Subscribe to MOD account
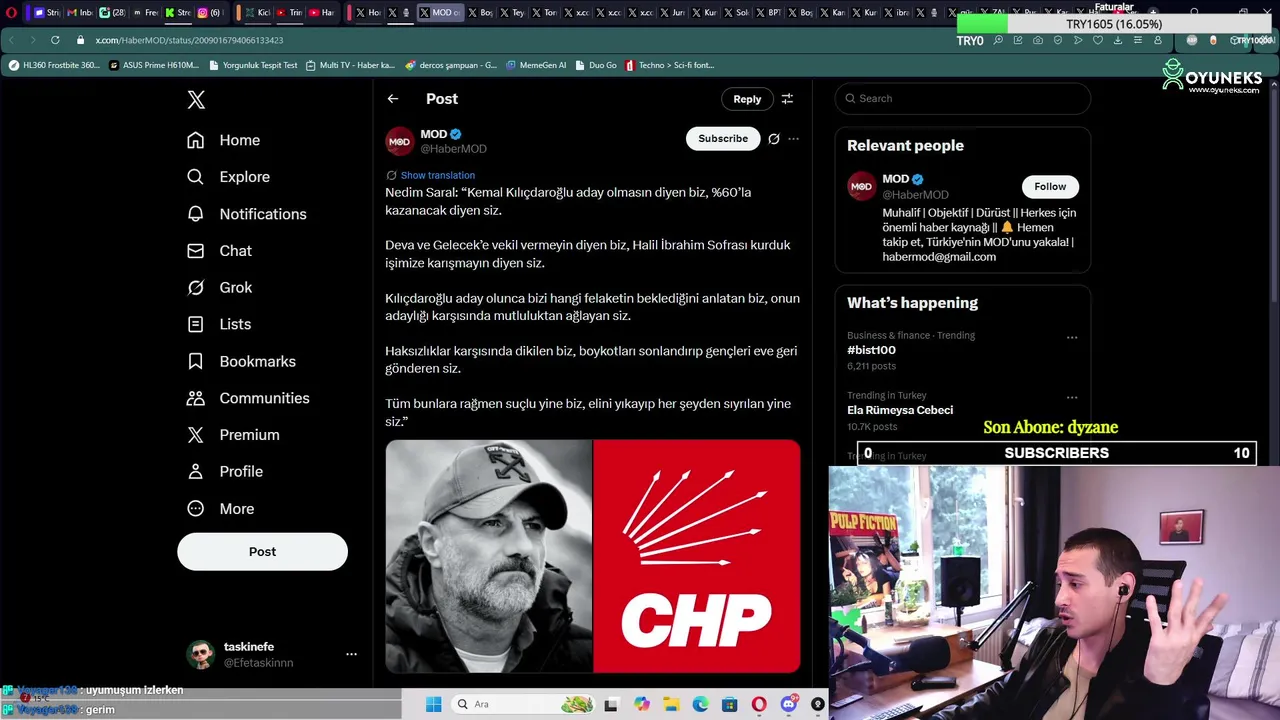 tap(723, 139)
